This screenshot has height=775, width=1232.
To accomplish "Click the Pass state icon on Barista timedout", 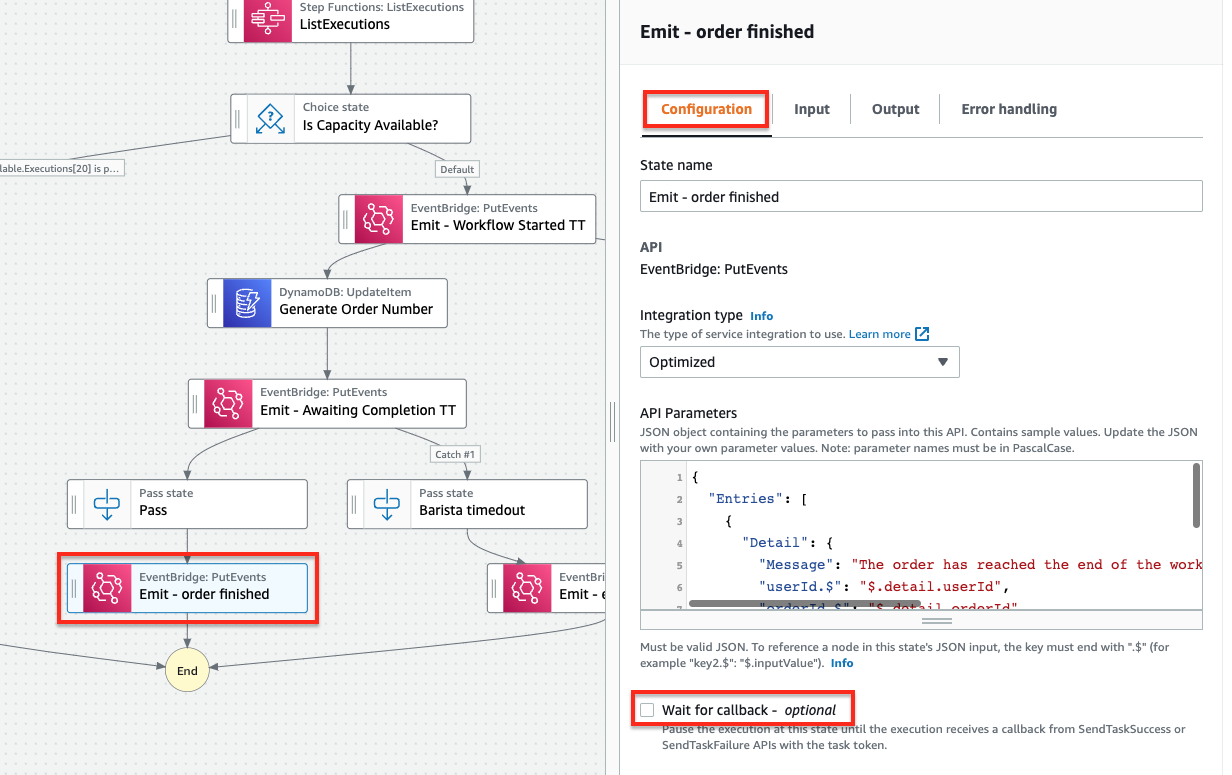I will click(387, 503).
